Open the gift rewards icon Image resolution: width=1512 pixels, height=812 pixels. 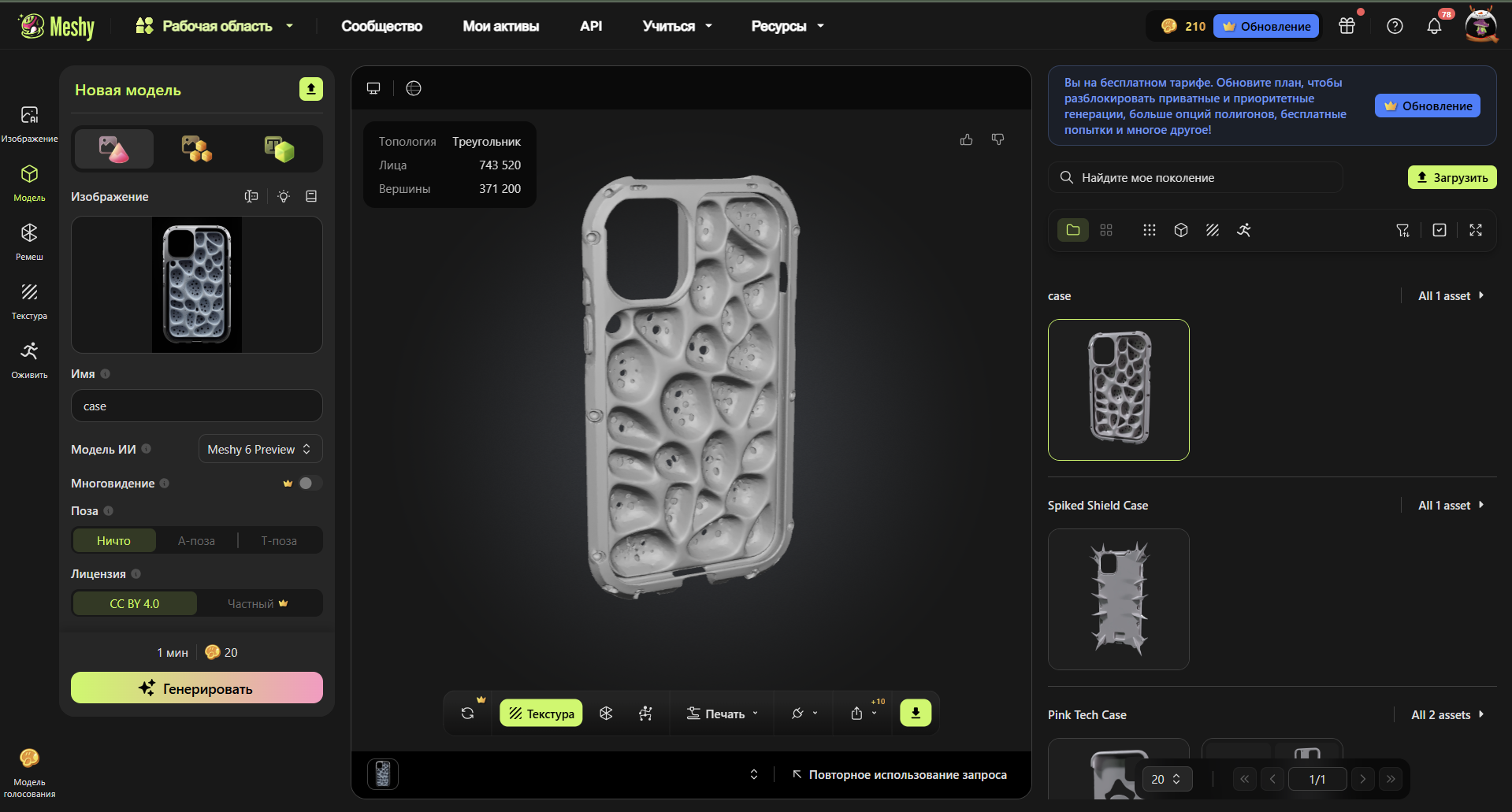[x=1347, y=26]
